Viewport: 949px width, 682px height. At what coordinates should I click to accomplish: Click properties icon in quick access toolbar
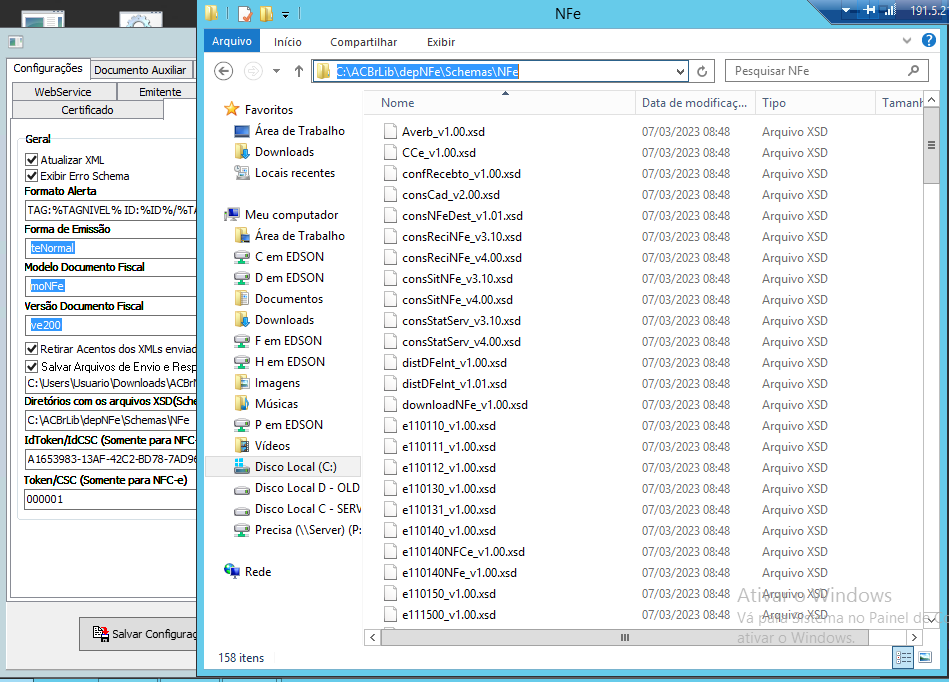(245, 13)
